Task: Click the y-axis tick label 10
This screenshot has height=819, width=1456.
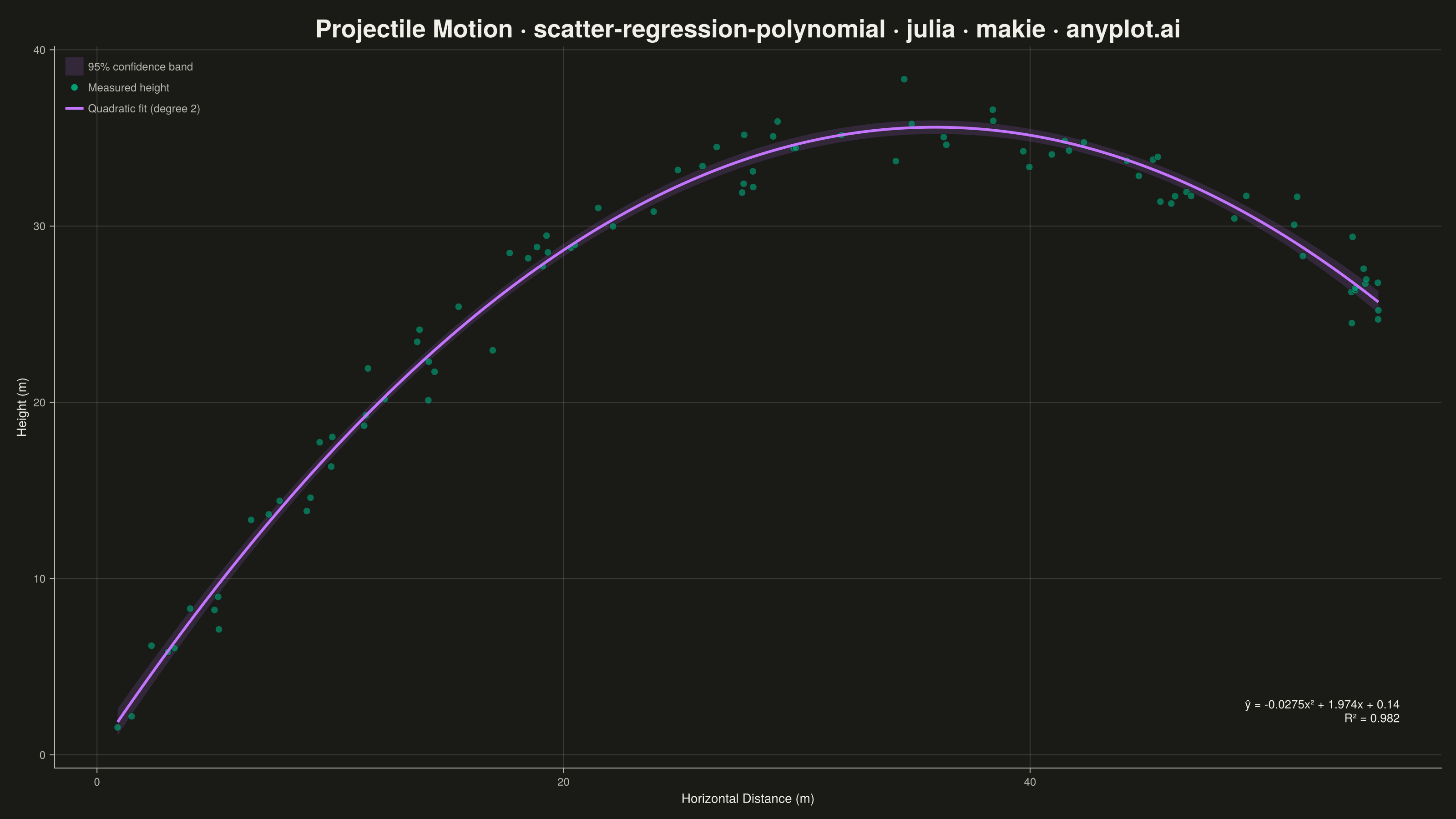Action: pyautogui.click(x=39, y=579)
